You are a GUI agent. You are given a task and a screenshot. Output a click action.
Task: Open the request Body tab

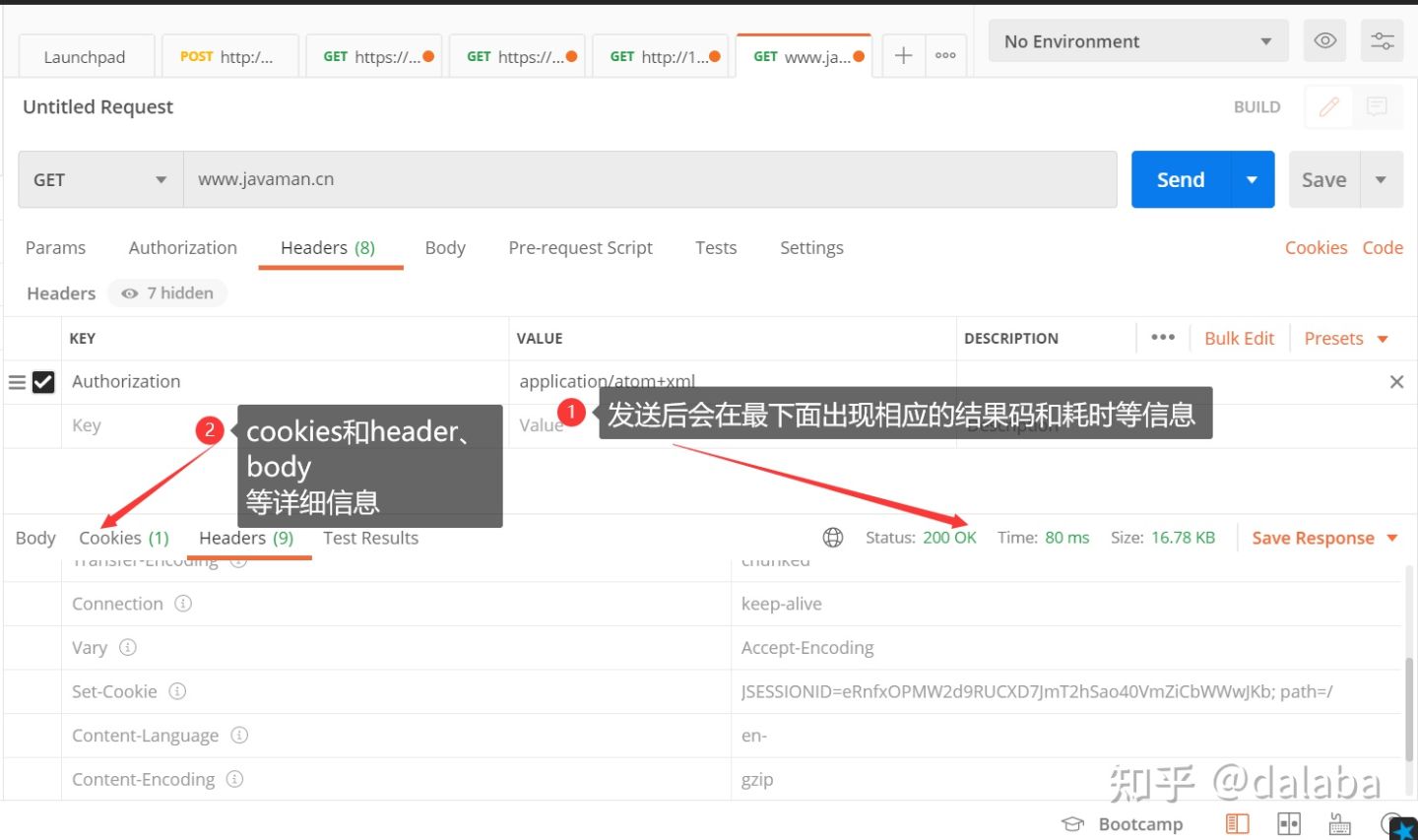pos(445,248)
